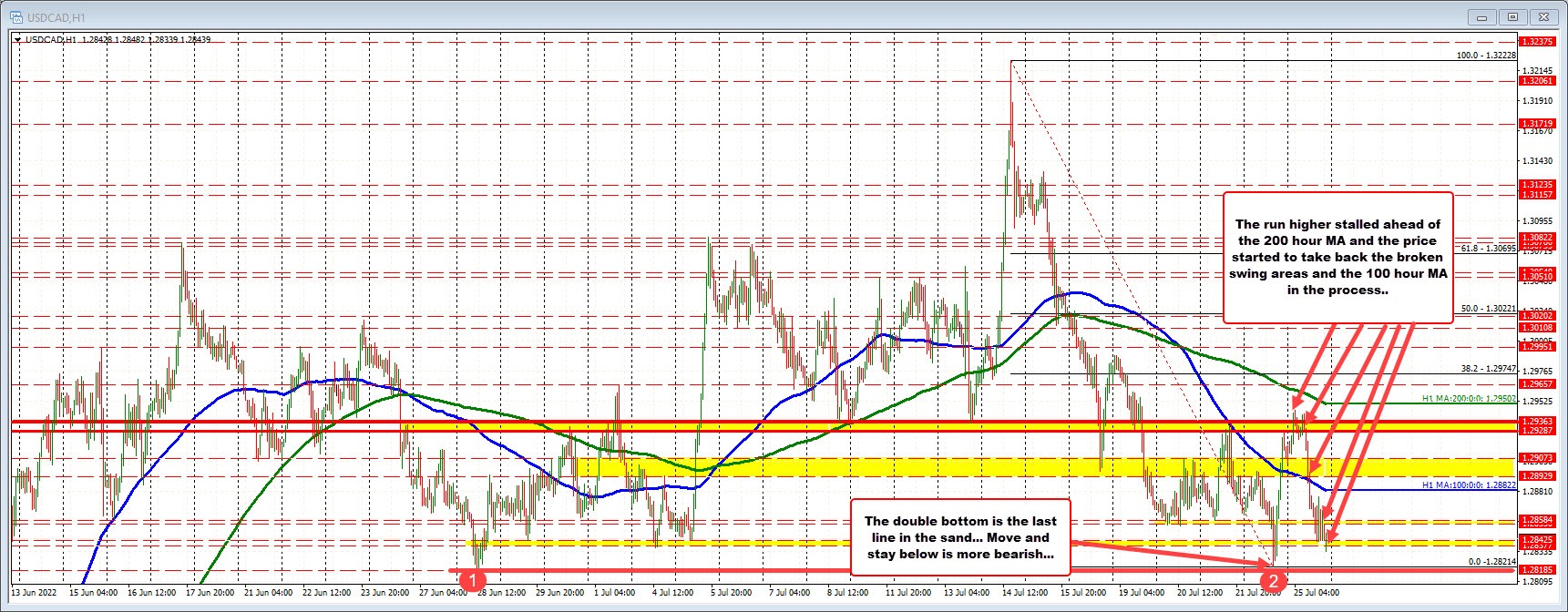Click the 1.30955 value on the price scale

click(x=1538, y=221)
